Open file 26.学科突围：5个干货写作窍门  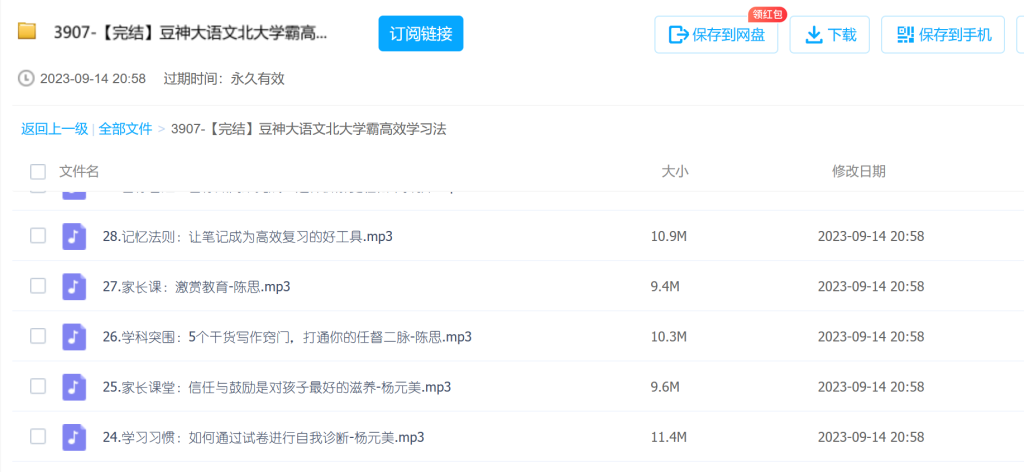[x=287, y=337]
